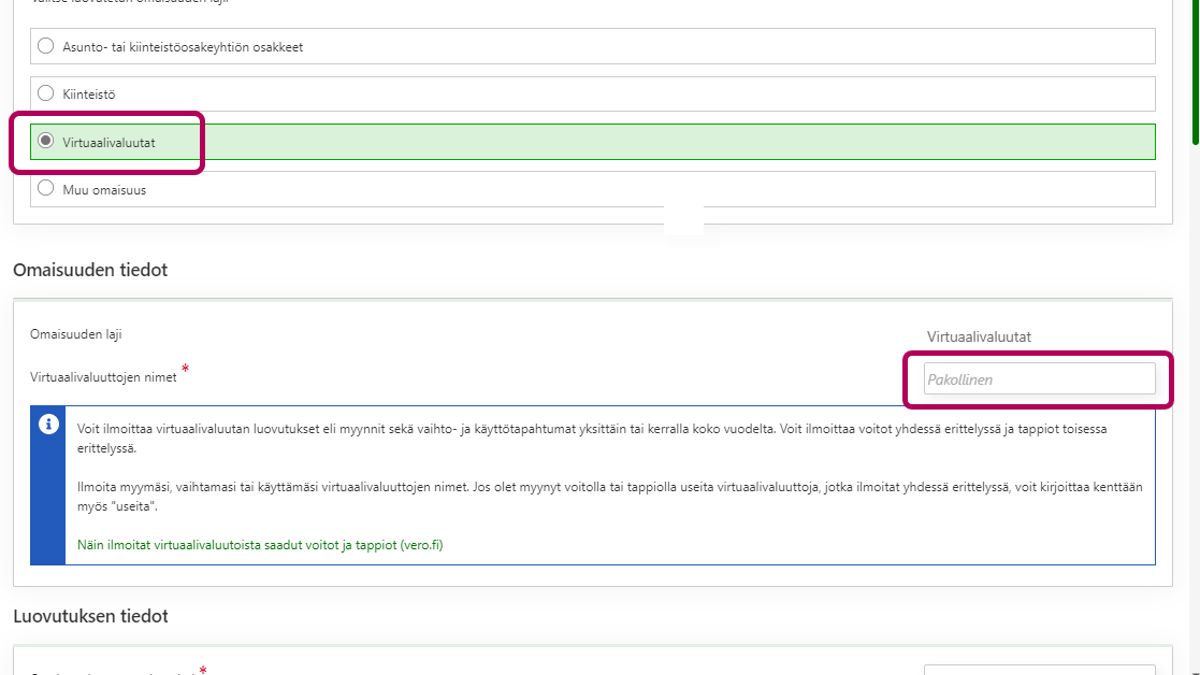The image size is (1200, 675).
Task: Click the red asterisk in Luovutuksen tiedot section
Action: (205, 670)
